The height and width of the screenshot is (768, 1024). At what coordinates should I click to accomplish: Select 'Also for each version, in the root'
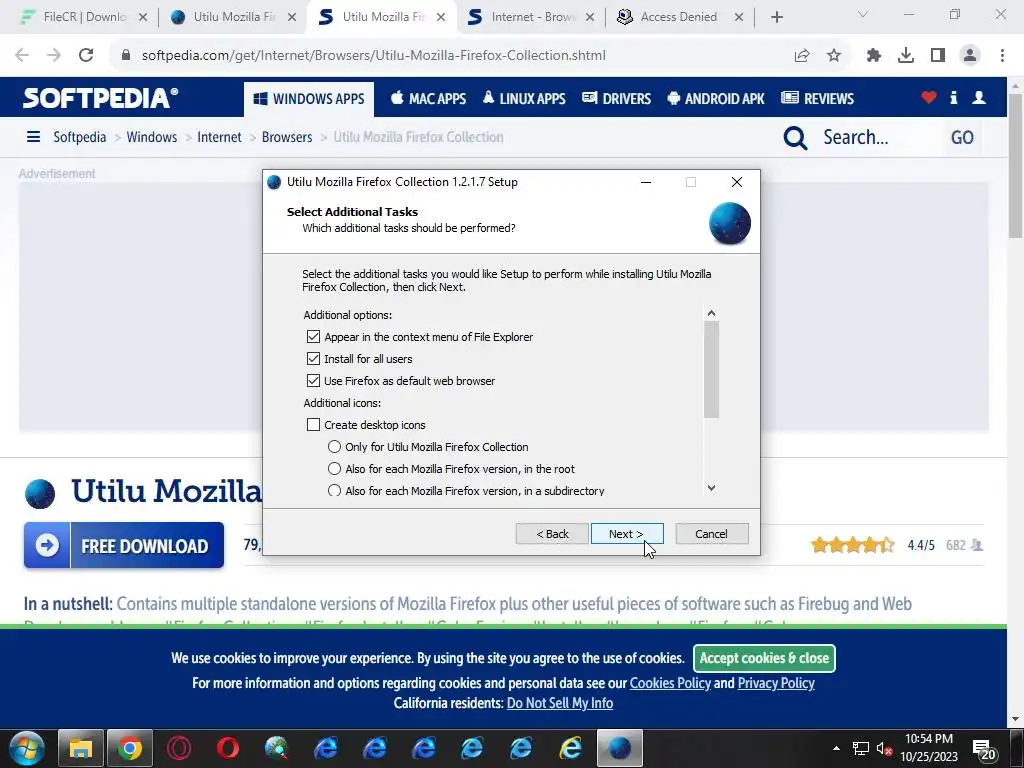tap(334, 469)
